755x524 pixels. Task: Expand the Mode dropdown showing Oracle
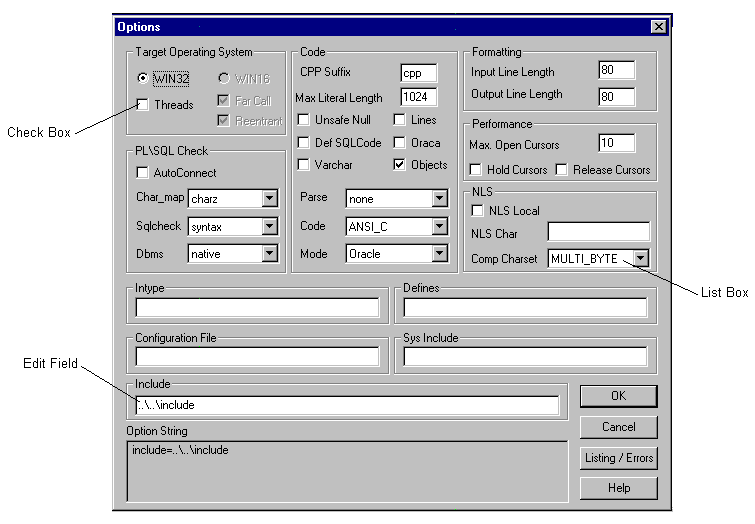[439, 254]
